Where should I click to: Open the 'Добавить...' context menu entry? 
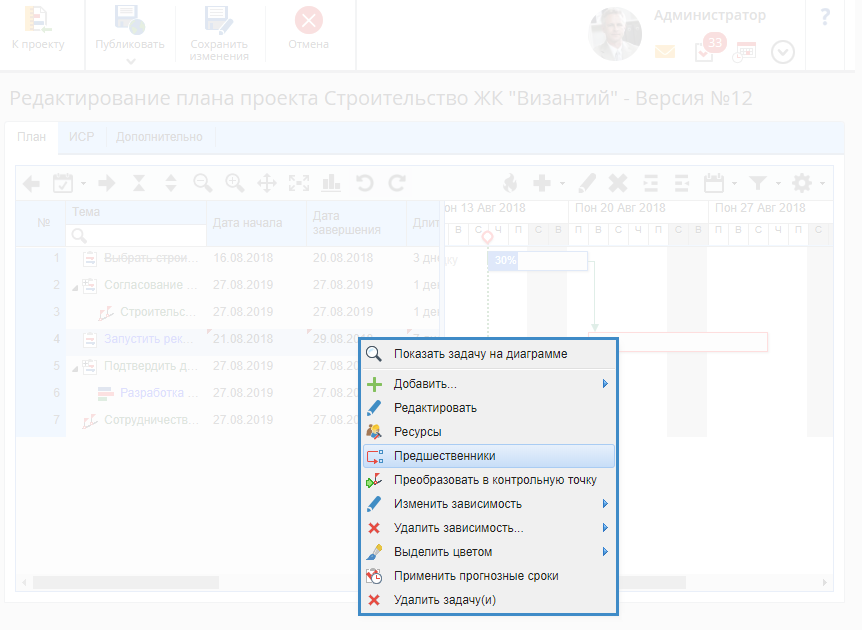(x=488, y=384)
